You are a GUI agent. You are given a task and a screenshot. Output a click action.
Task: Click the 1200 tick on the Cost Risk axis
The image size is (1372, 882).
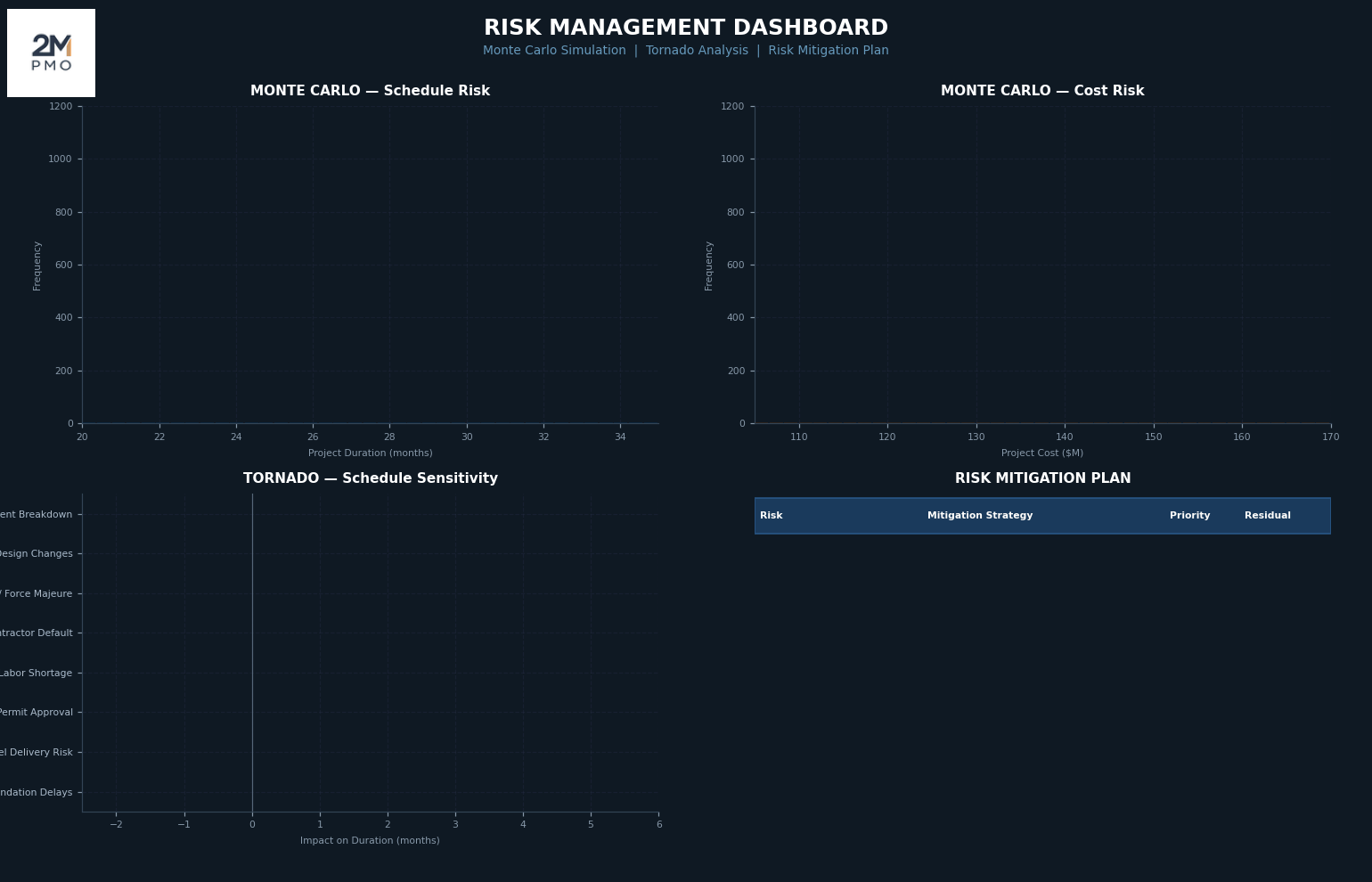click(732, 107)
